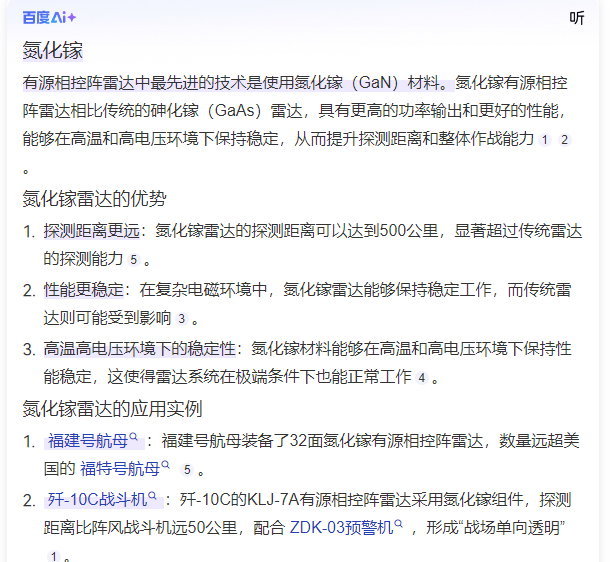The image size is (613, 562).
Task: Click the 听 listen button
Action: (x=577, y=18)
